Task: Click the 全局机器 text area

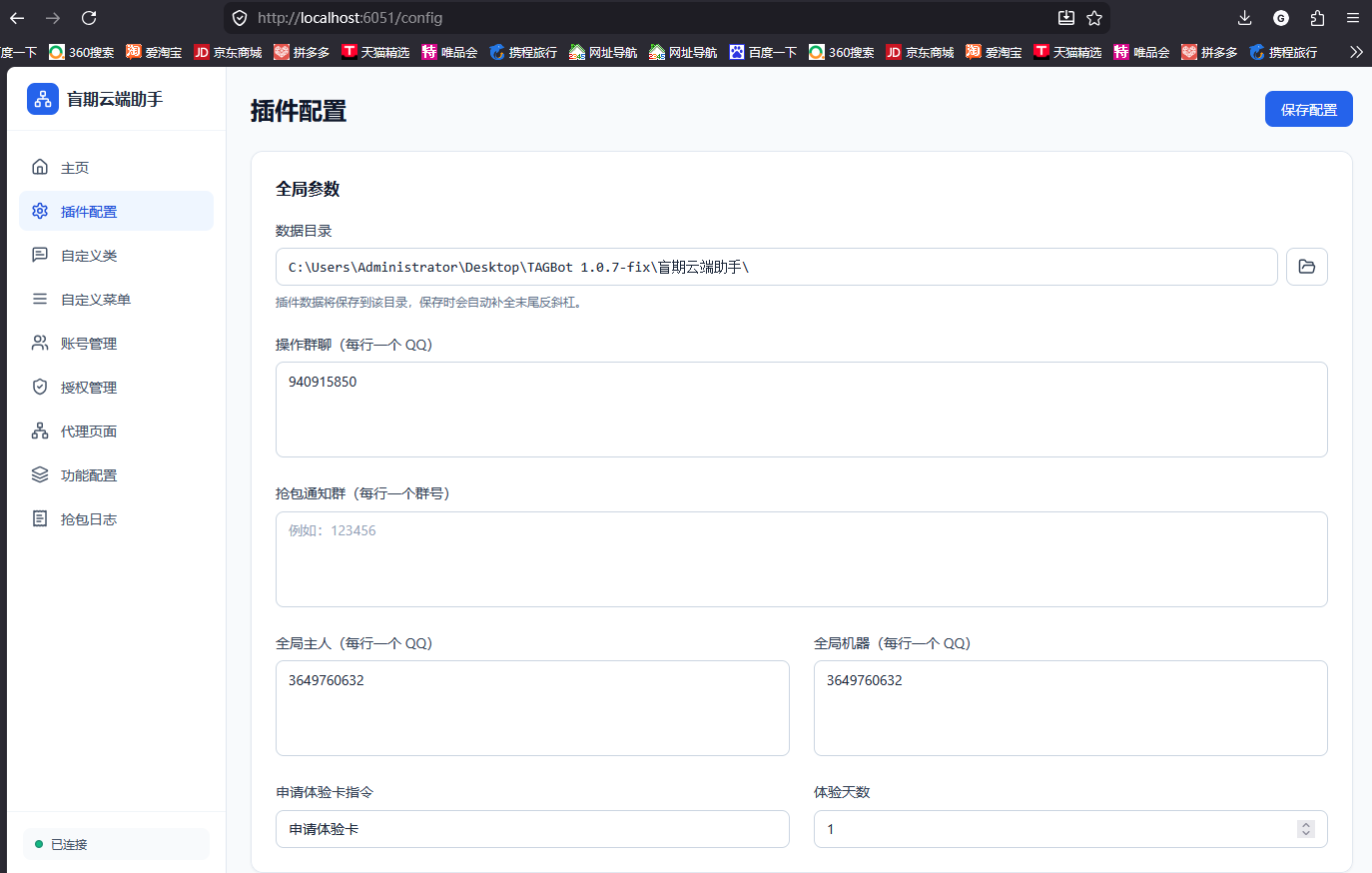Action: pos(1070,708)
